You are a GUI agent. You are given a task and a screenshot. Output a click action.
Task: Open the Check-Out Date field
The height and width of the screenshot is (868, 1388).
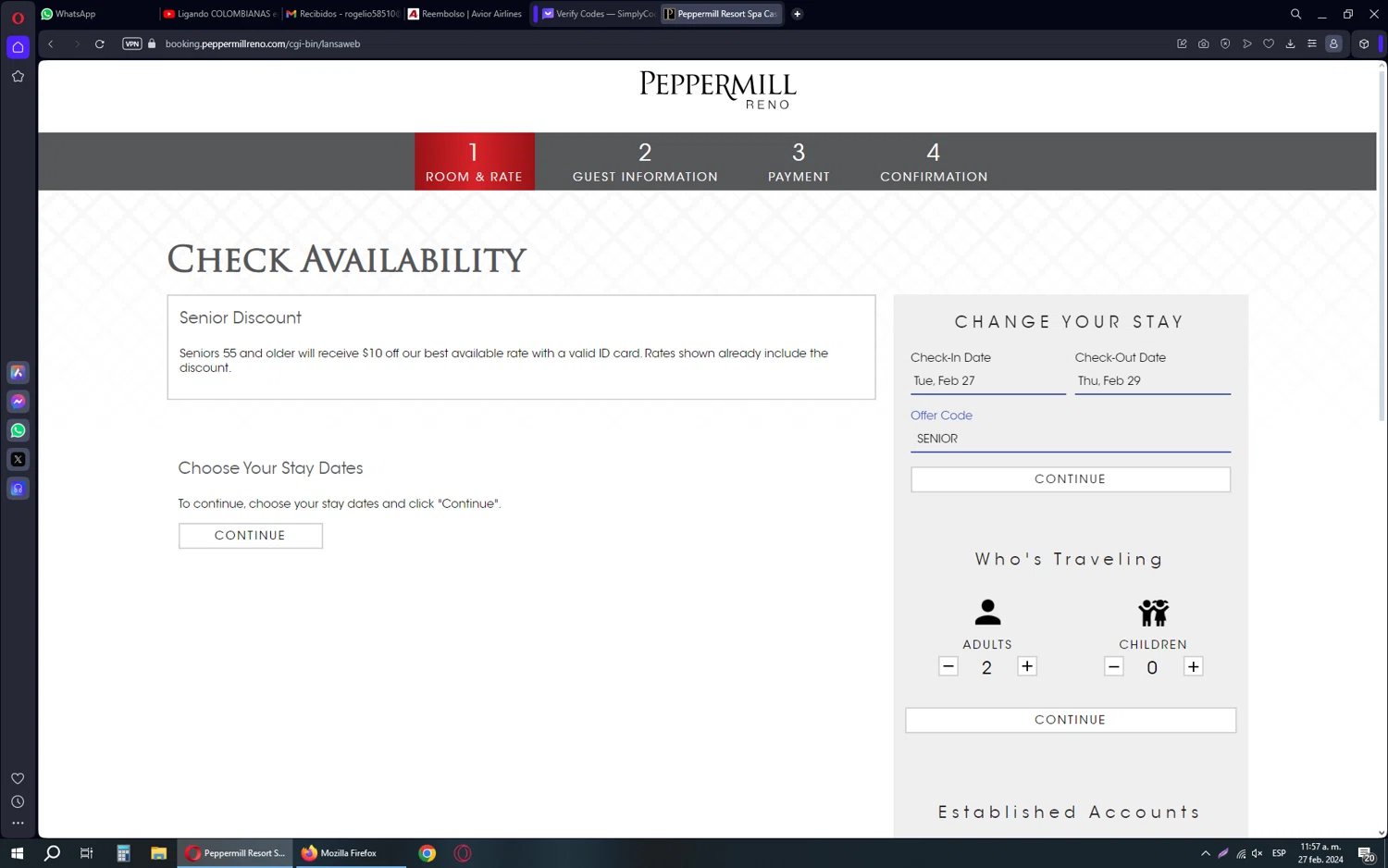1152,381
